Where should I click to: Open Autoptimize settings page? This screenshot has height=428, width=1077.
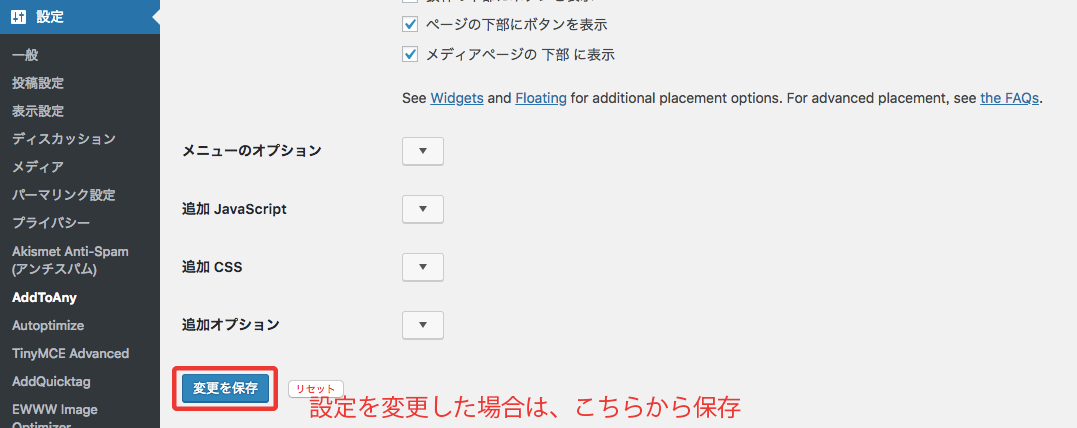[48, 325]
